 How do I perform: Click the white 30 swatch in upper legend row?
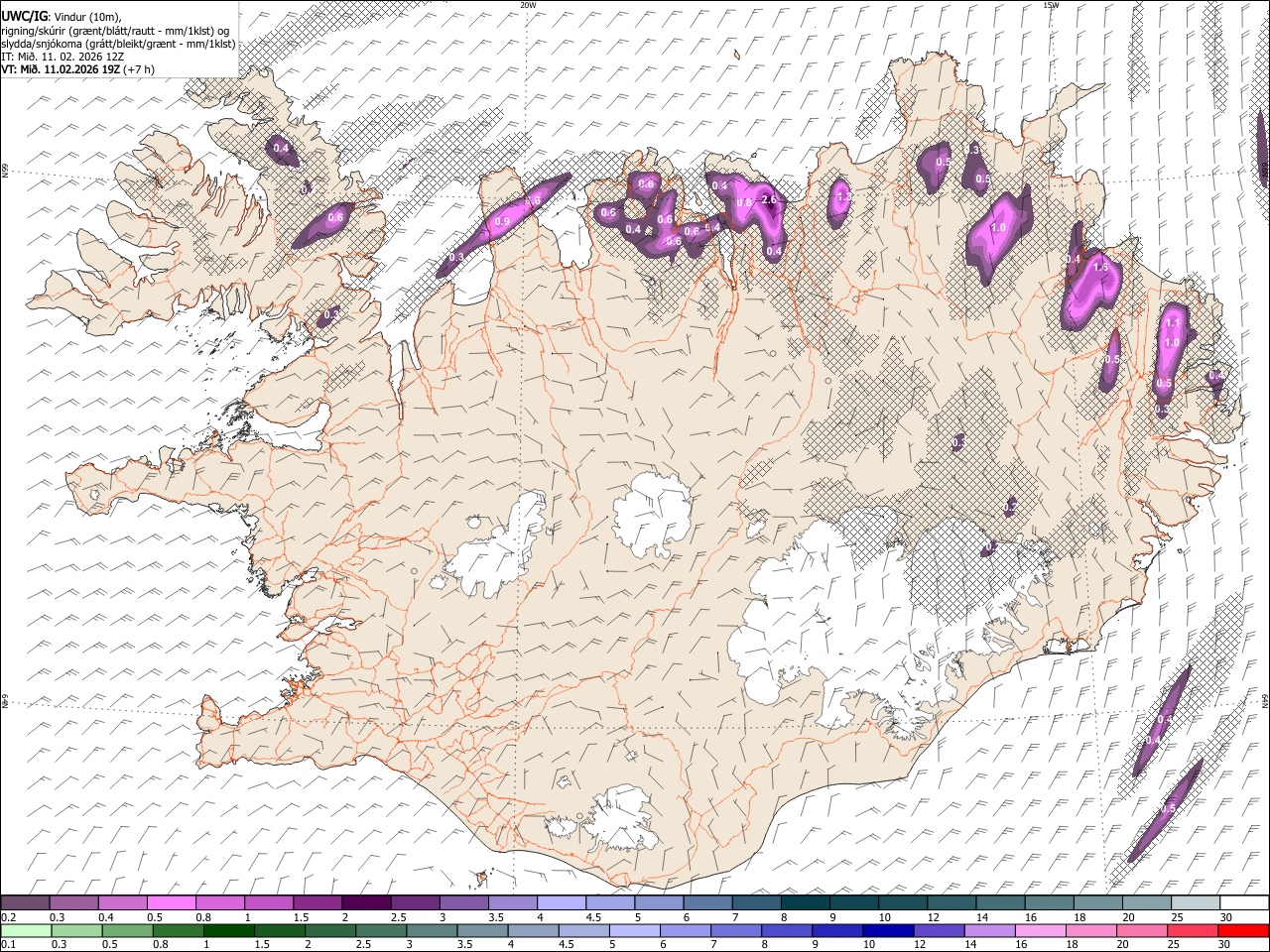[x=1243, y=903]
